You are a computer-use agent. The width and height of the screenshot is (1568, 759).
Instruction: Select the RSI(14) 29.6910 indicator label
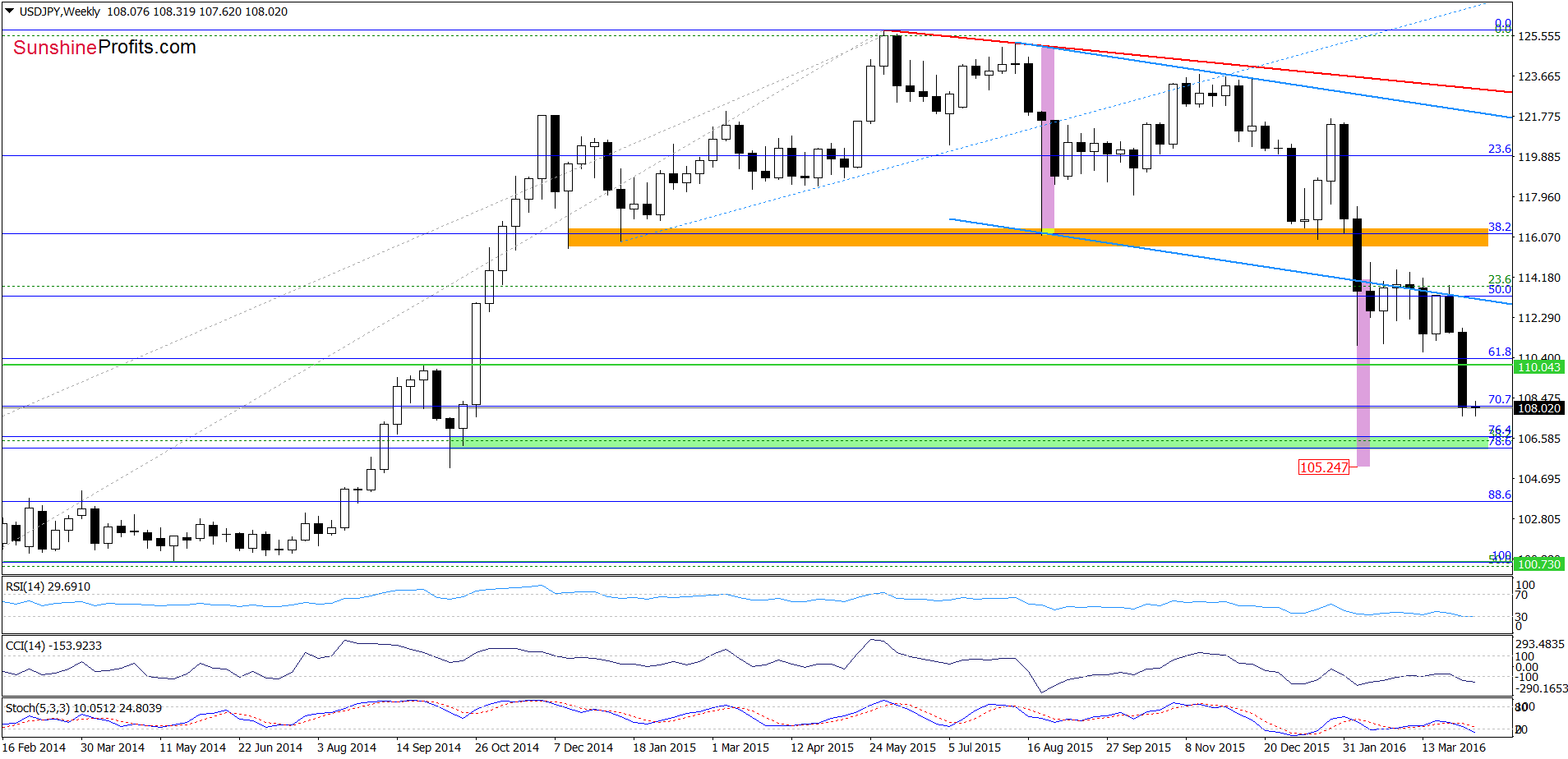(48, 586)
